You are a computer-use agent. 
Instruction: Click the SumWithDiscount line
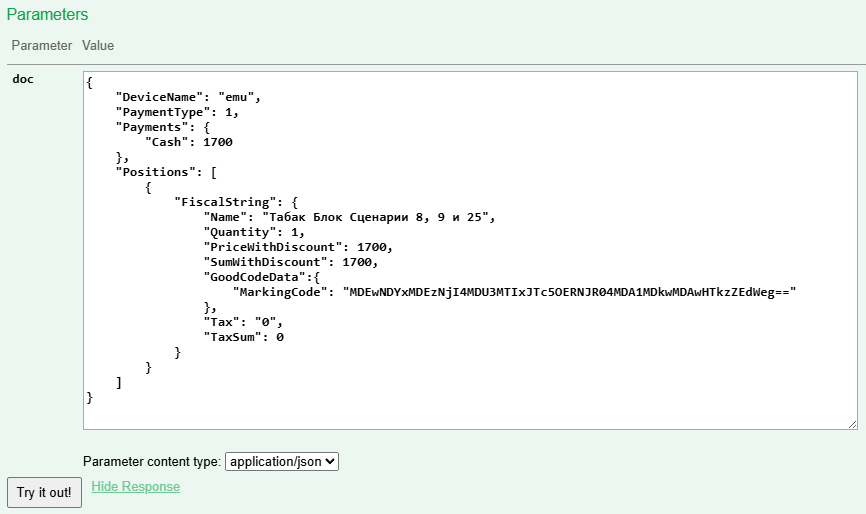[x=290, y=262]
